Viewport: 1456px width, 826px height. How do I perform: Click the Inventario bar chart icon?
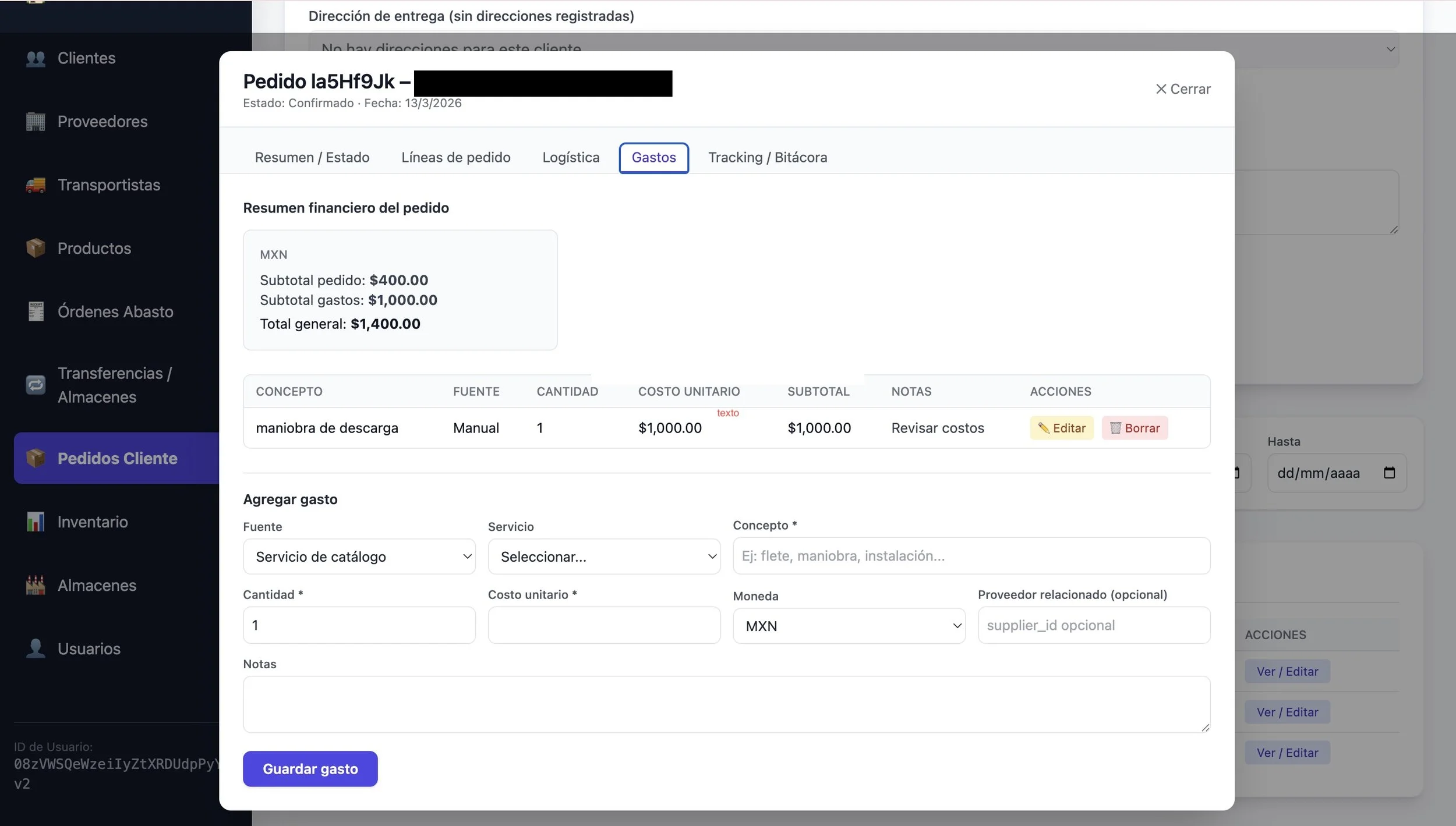tap(36, 522)
